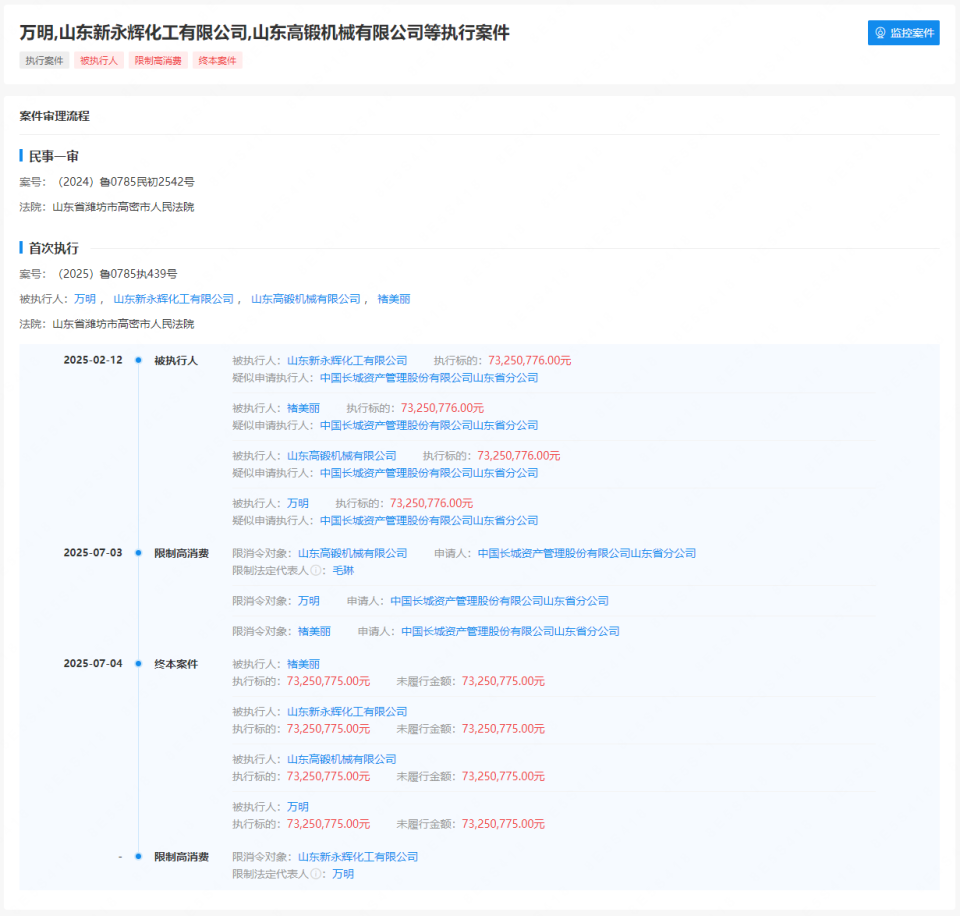The width and height of the screenshot is (960, 916).
Task: Click 执行标的 73,250,776.00元 beside 山东新永辉化工 2025-02-12
Action: [530, 361]
